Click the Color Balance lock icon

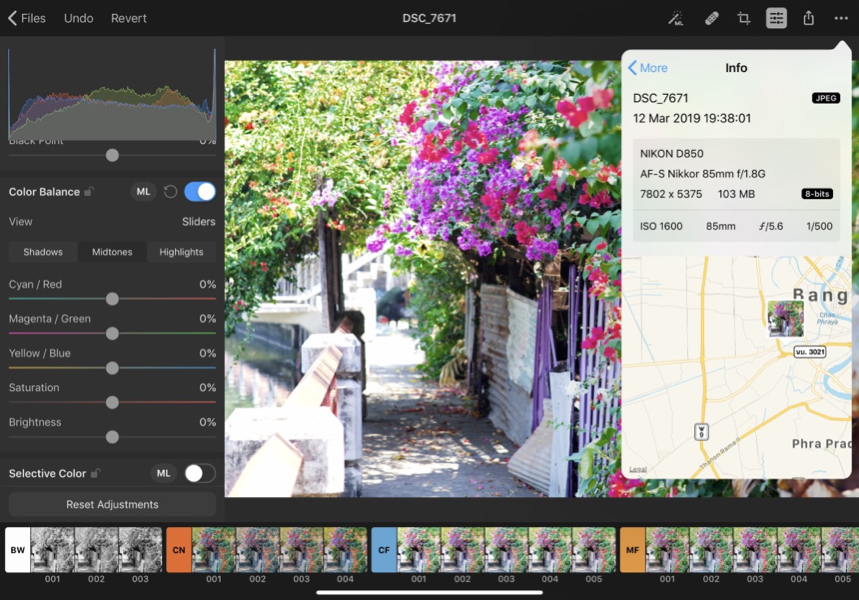coord(89,191)
